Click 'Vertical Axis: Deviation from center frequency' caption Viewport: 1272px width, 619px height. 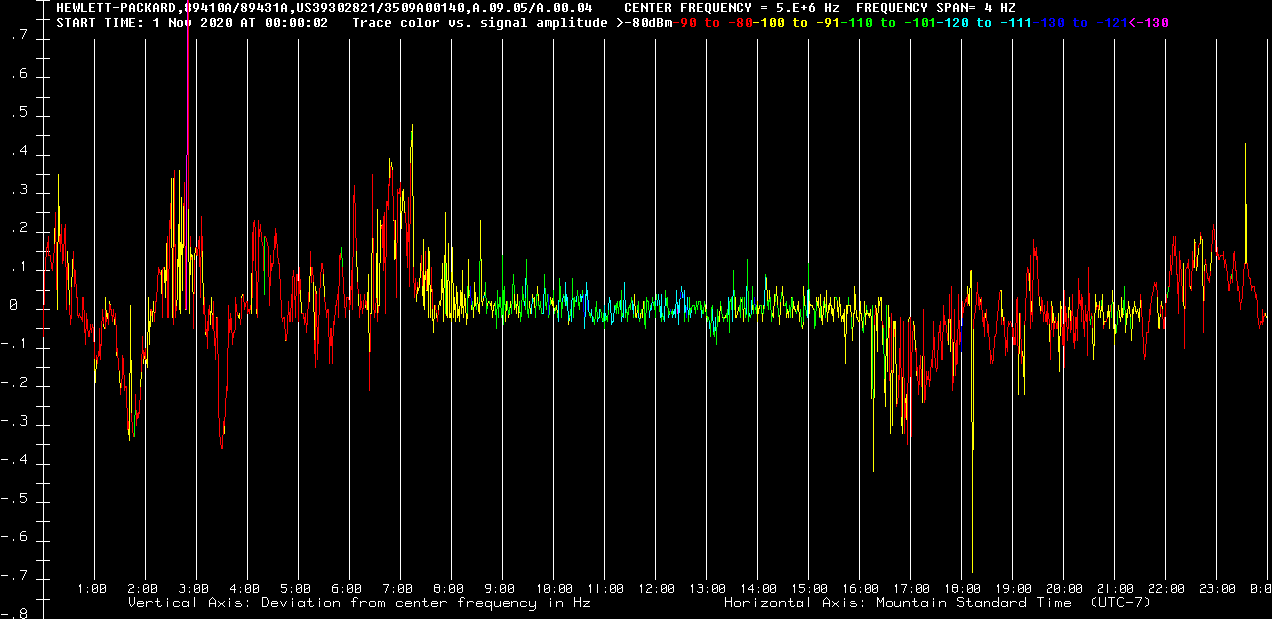point(358,603)
